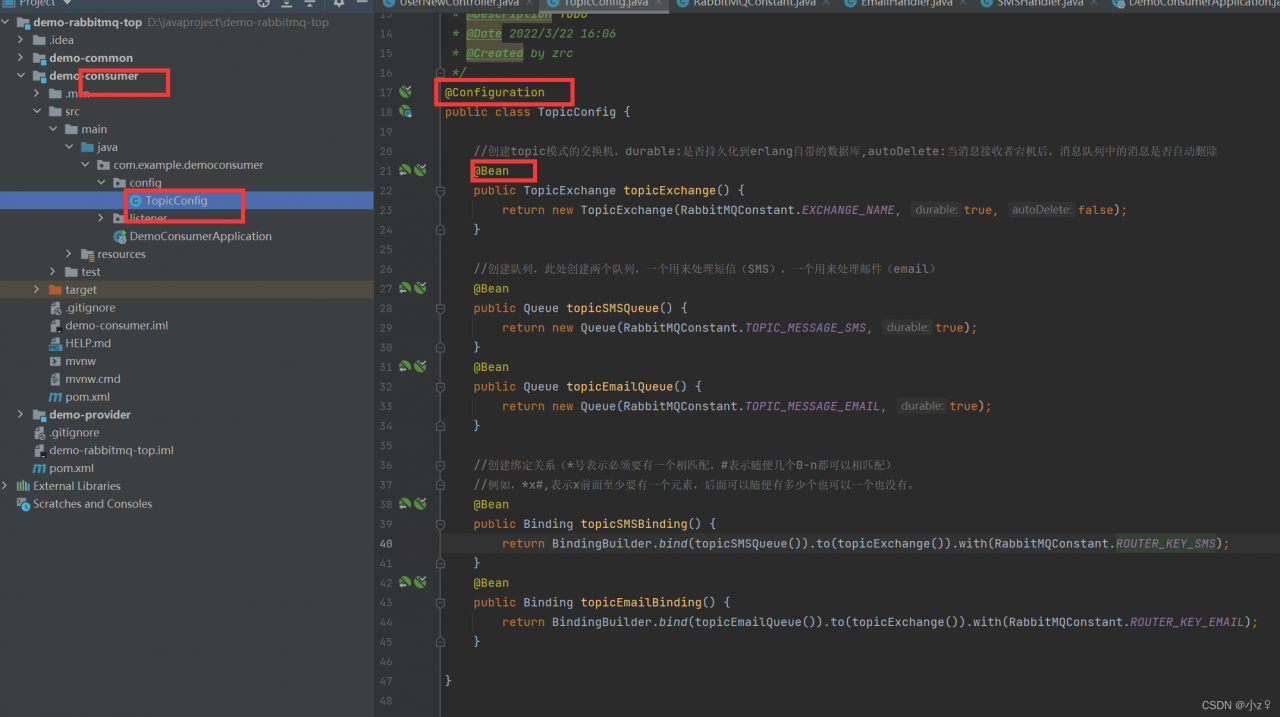Click the HELP.md markdown file icon
Image resolution: width=1280 pixels, height=717 pixels.
point(56,343)
